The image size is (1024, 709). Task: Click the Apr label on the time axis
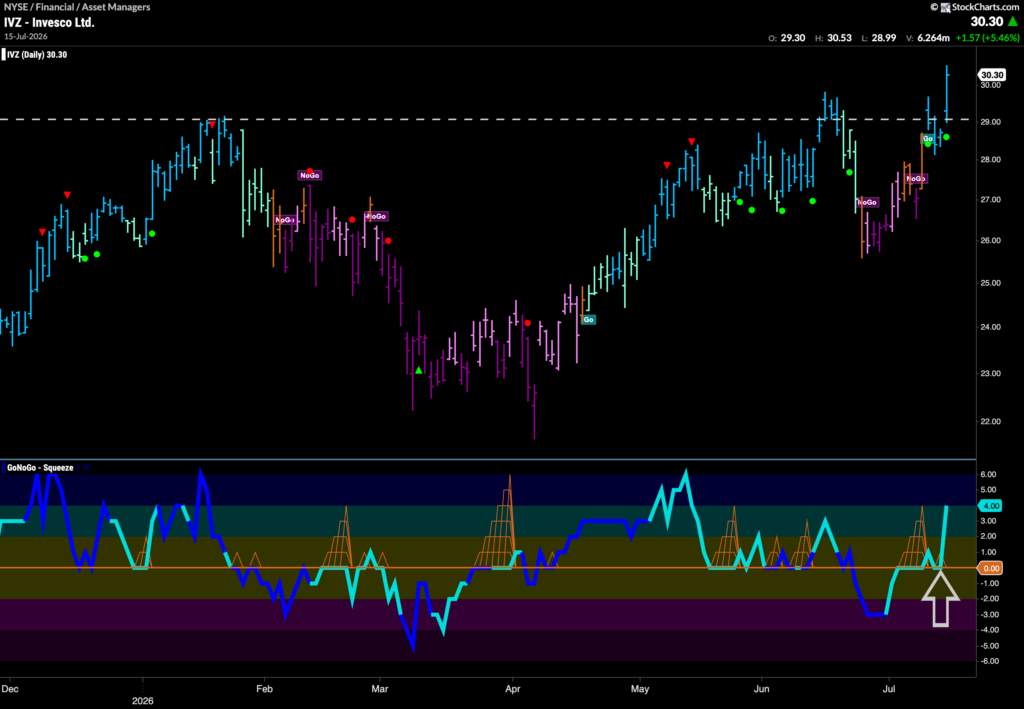coord(513,689)
